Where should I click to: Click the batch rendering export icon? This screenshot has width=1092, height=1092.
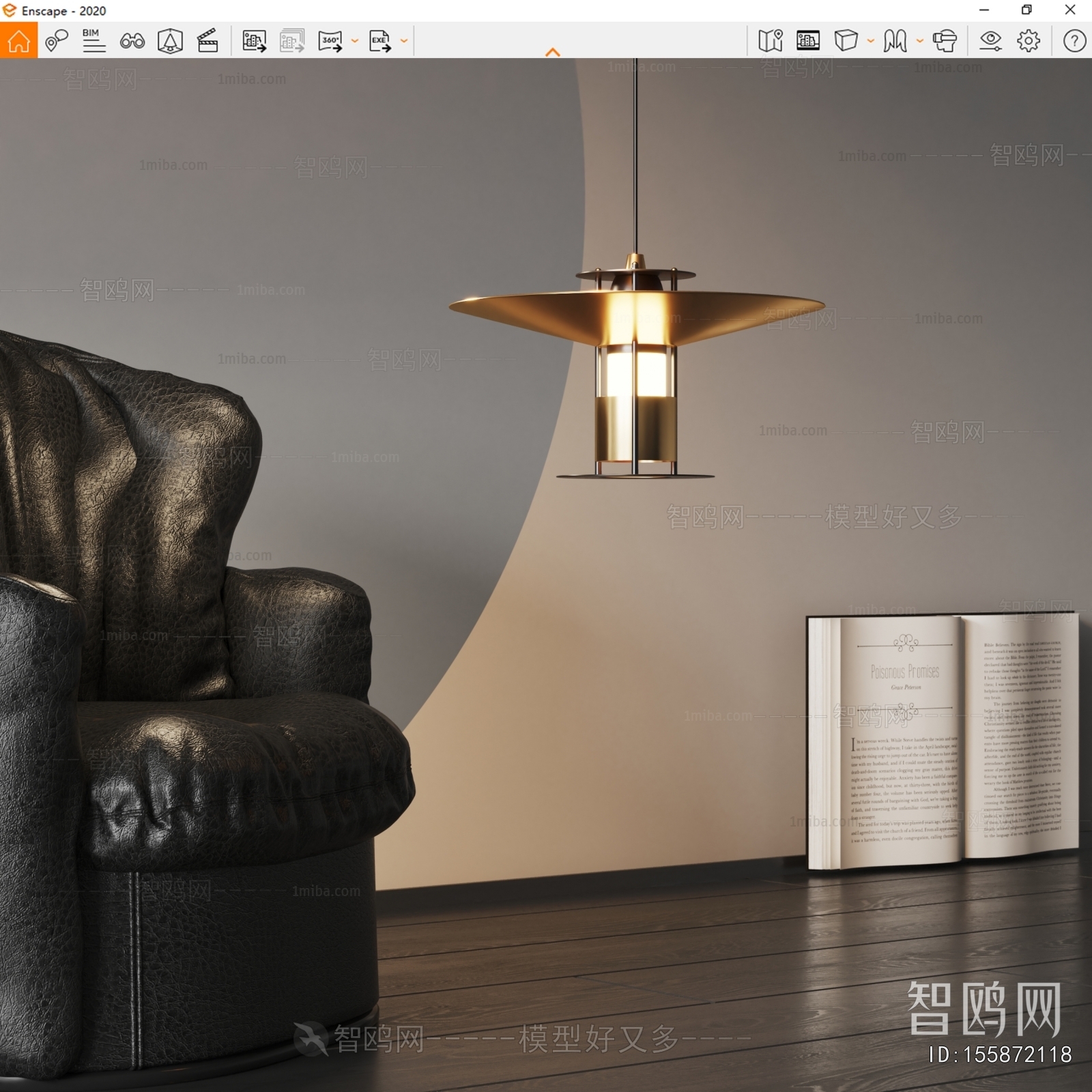click(x=292, y=41)
